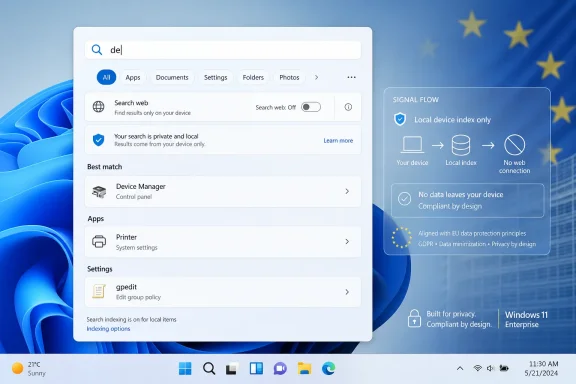The height and width of the screenshot is (384, 576).
Task: Click checkmark icon beside "No data leaves your device"
Action: [x=404, y=199]
